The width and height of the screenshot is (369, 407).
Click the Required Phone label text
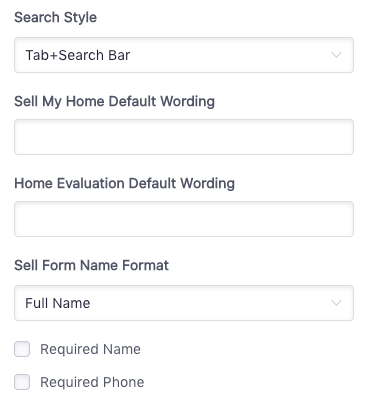[92, 382]
